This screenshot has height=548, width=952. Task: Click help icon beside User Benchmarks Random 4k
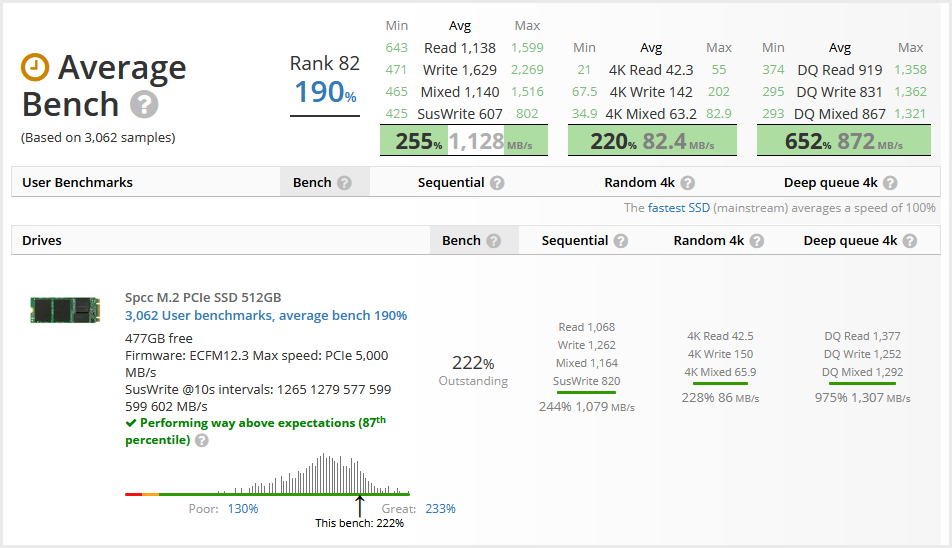coord(687,183)
